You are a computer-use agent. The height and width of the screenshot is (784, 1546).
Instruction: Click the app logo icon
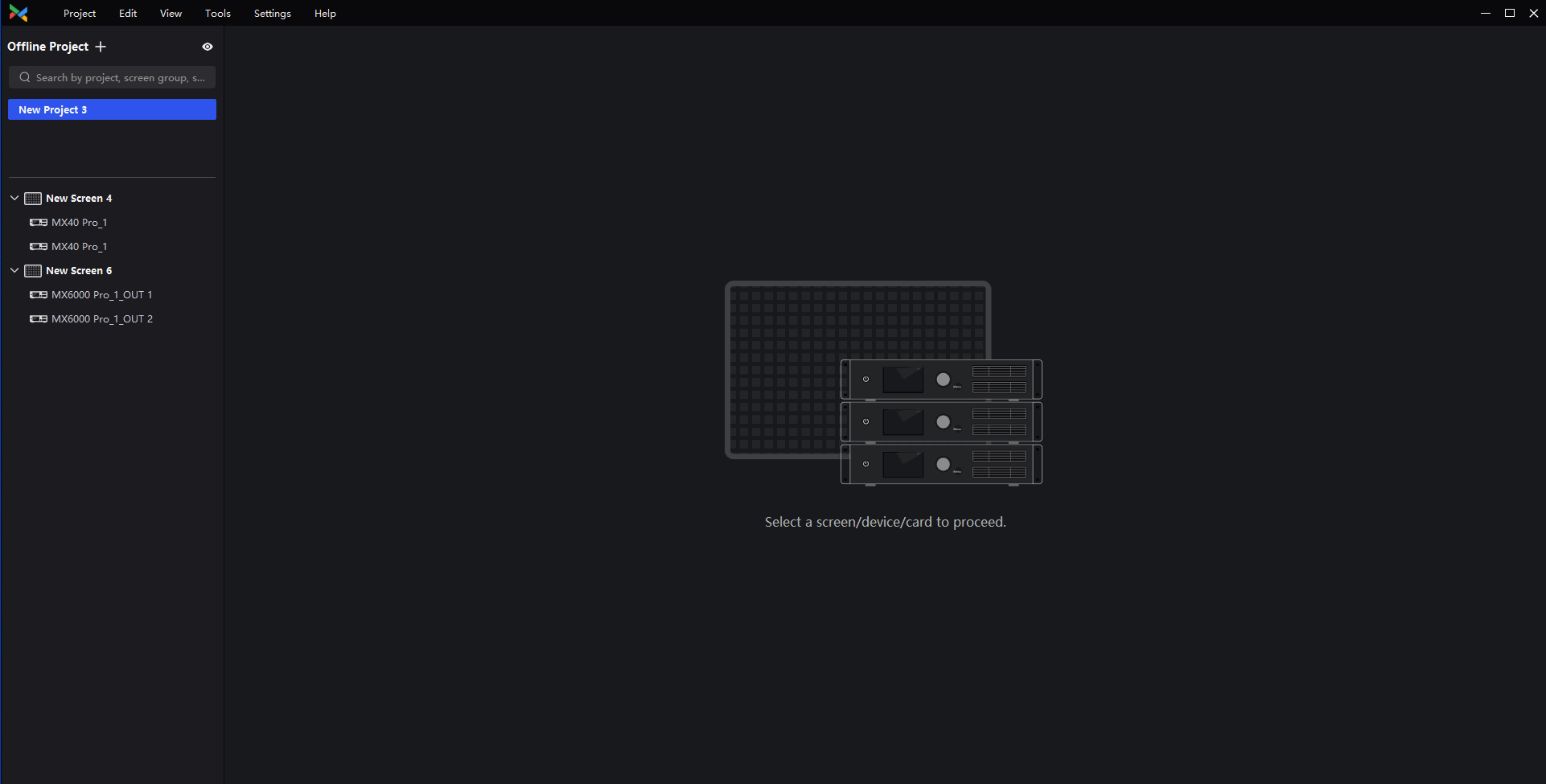[19, 14]
